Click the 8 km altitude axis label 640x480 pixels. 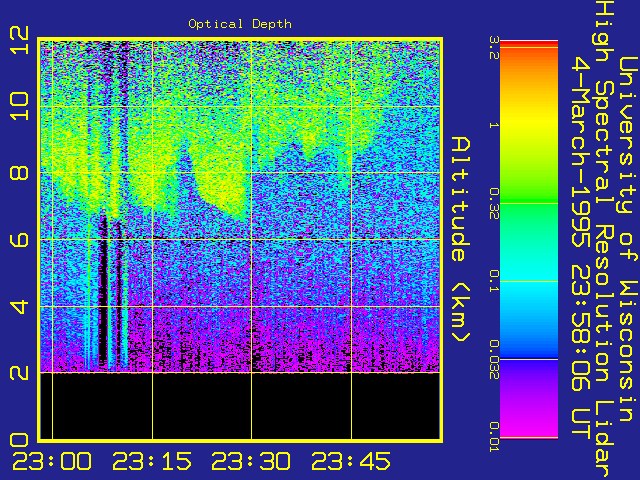pyautogui.click(x=20, y=173)
